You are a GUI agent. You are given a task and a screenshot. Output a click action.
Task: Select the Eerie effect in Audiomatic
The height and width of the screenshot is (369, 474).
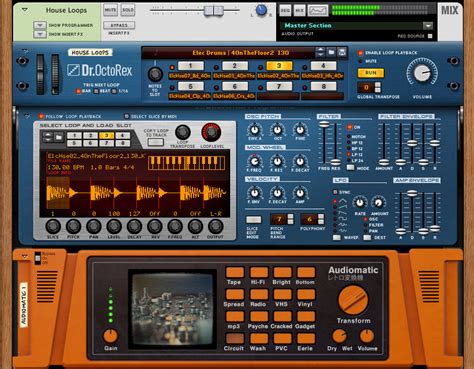point(305,338)
